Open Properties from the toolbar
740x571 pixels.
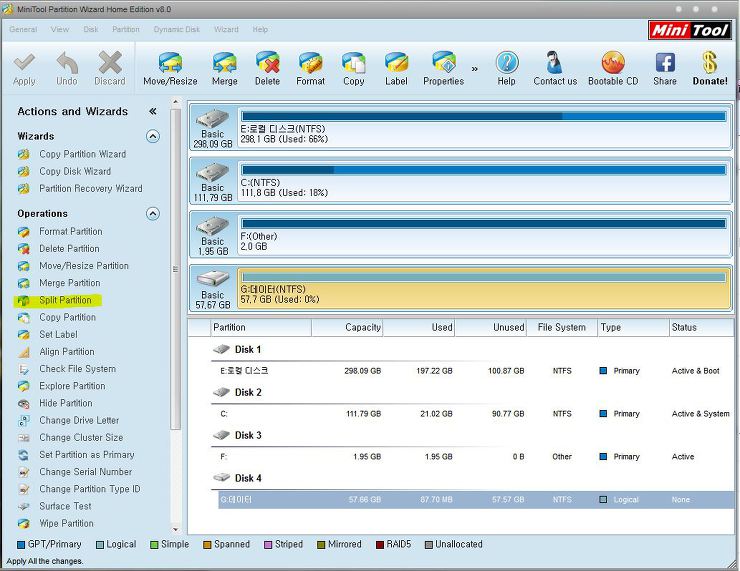tap(444, 68)
